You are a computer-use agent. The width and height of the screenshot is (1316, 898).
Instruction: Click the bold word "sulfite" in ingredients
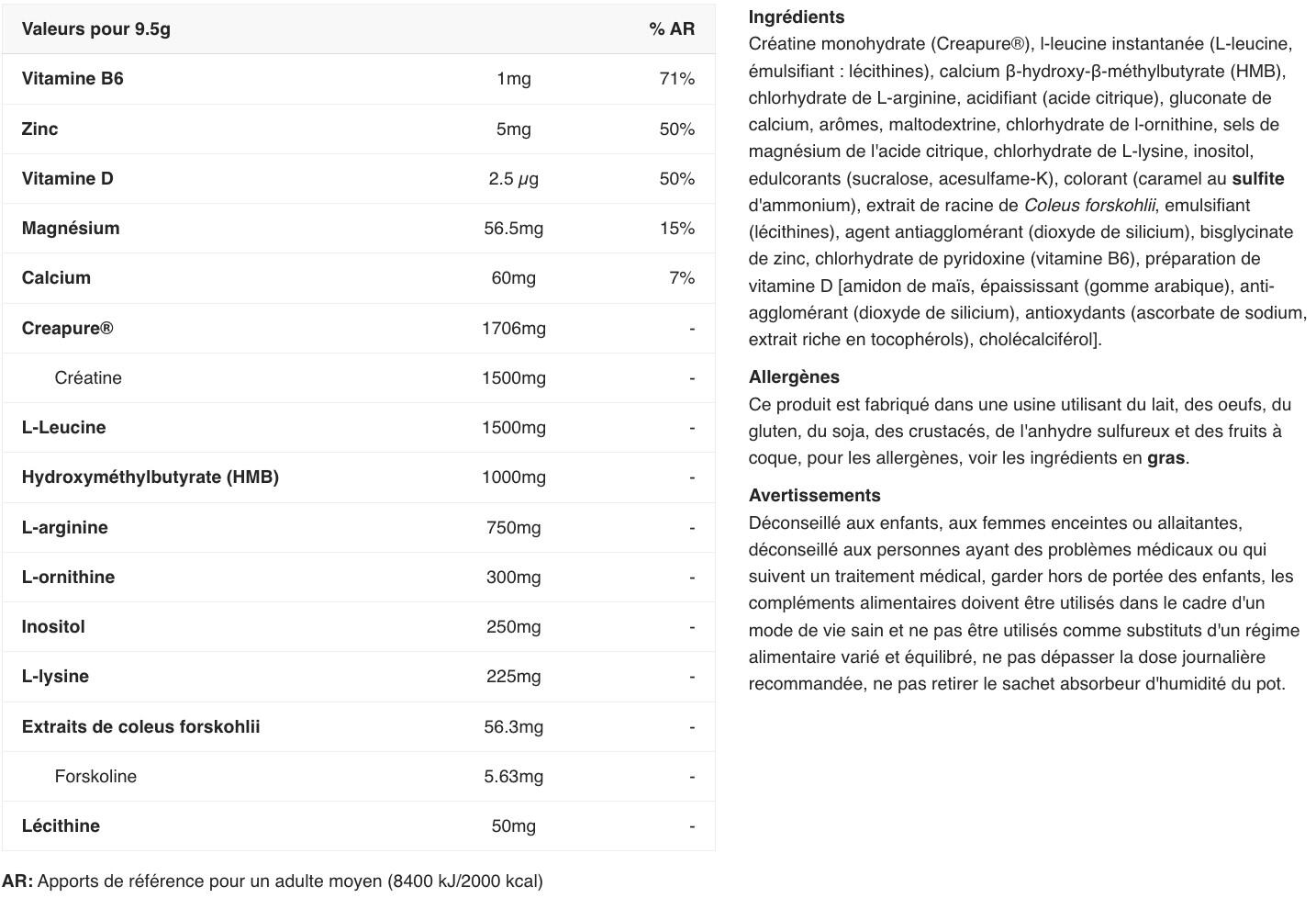coord(1257,179)
